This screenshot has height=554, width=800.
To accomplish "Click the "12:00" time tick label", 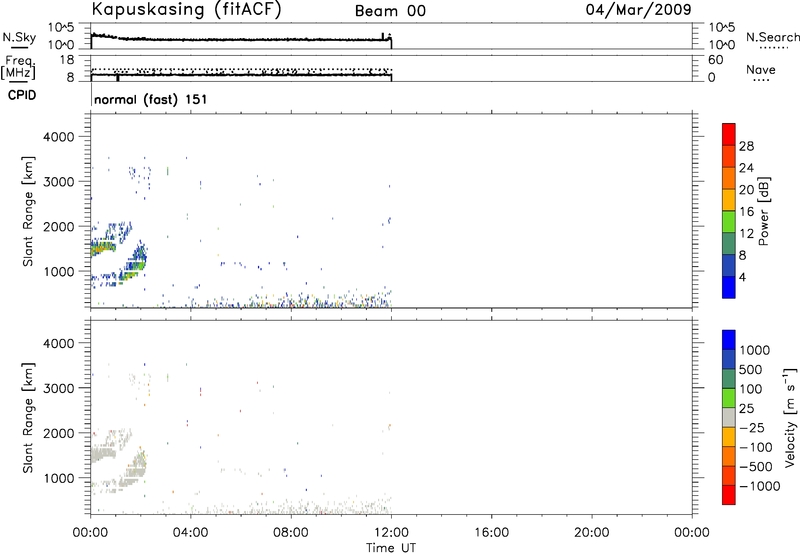I will coord(391,533).
